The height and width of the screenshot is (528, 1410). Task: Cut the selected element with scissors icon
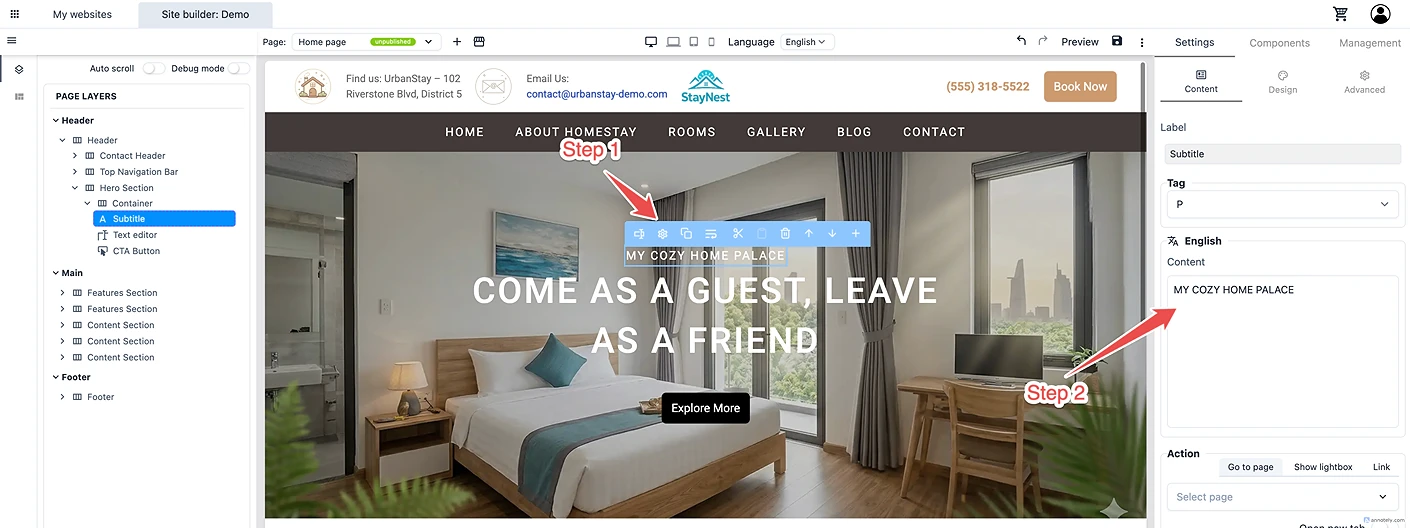pyautogui.click(x=737, y=234)
